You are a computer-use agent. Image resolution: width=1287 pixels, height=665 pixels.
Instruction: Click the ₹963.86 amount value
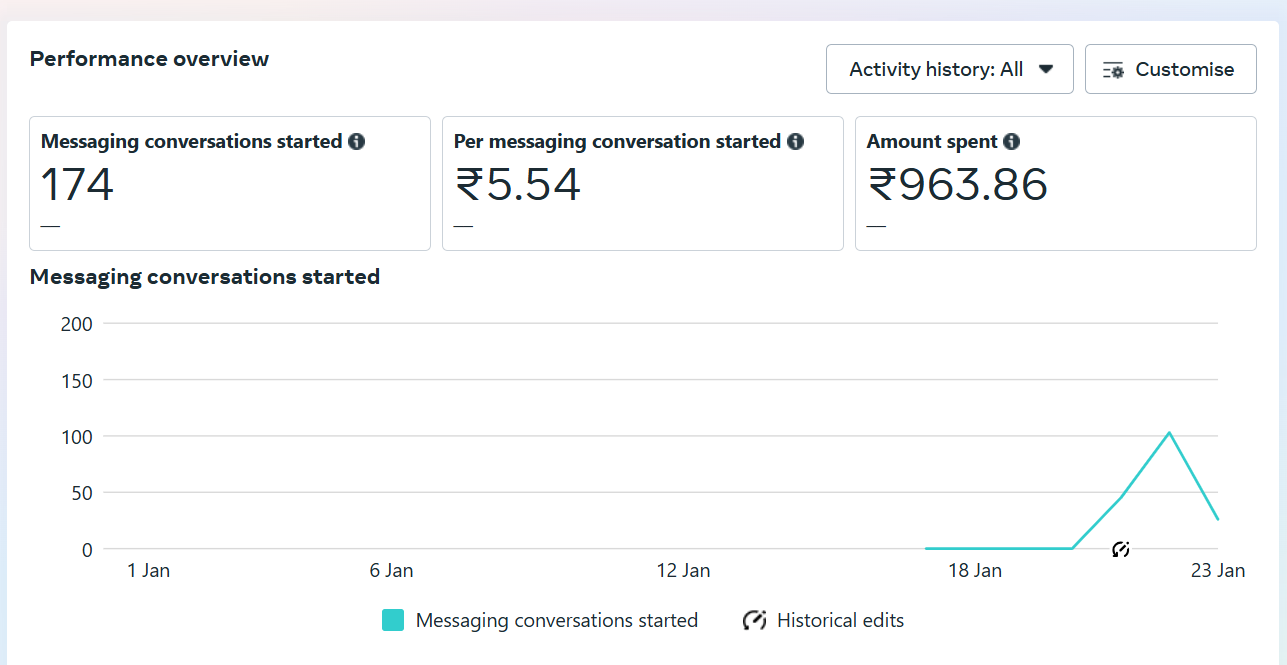pos(958,185)
